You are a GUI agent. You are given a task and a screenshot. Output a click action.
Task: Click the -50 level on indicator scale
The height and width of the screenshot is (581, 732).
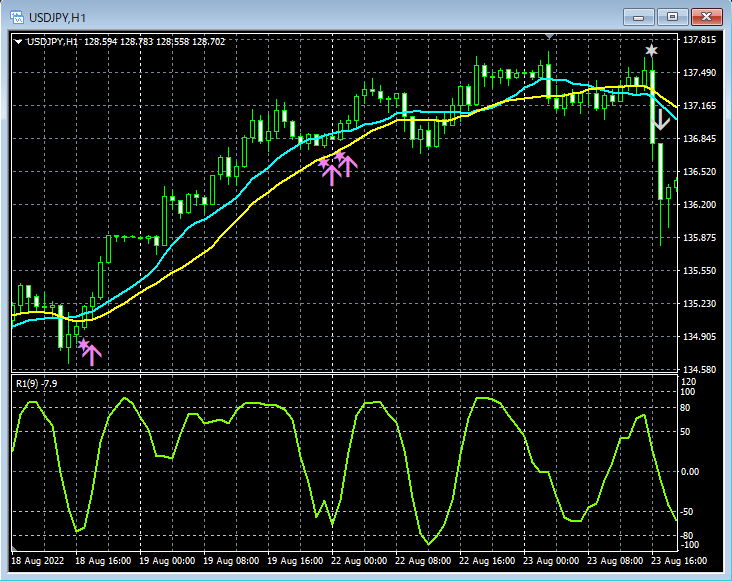click(x=687, y=512)
